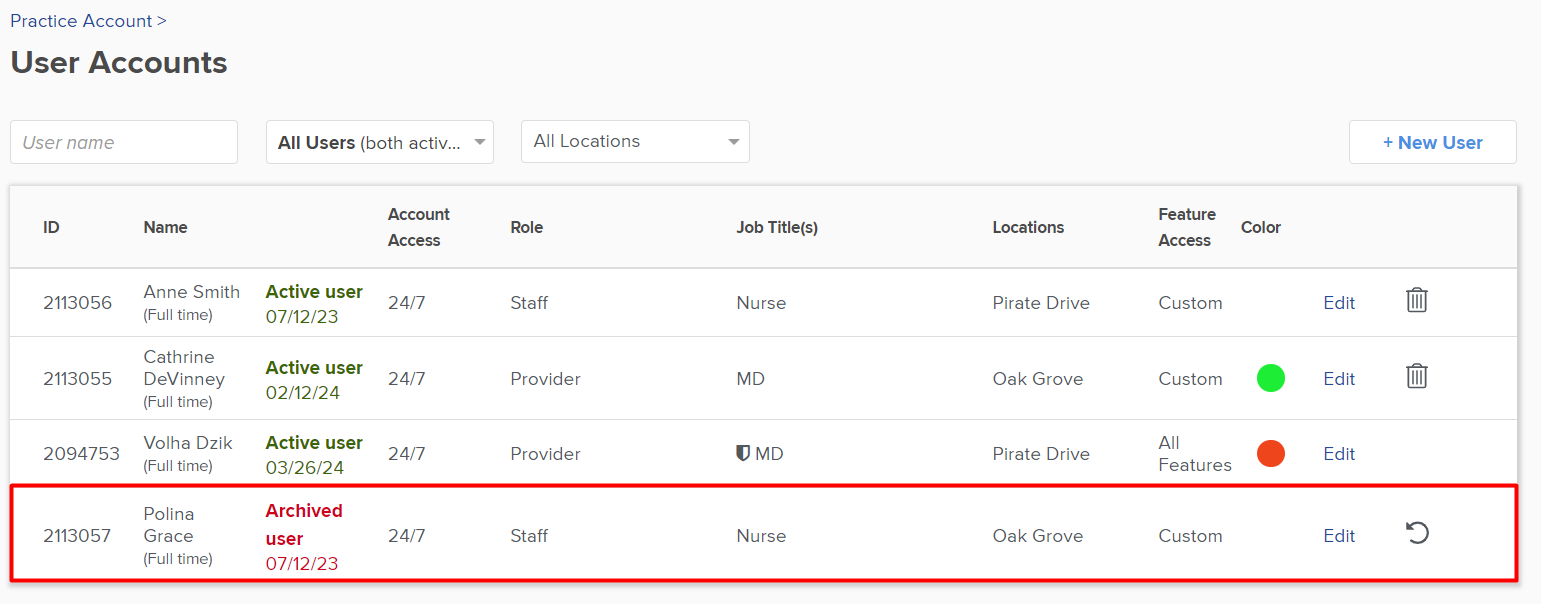1541x604 pixels.
Task: Click the shield icon beside Volha's MD title
Action: coord(743,454)
